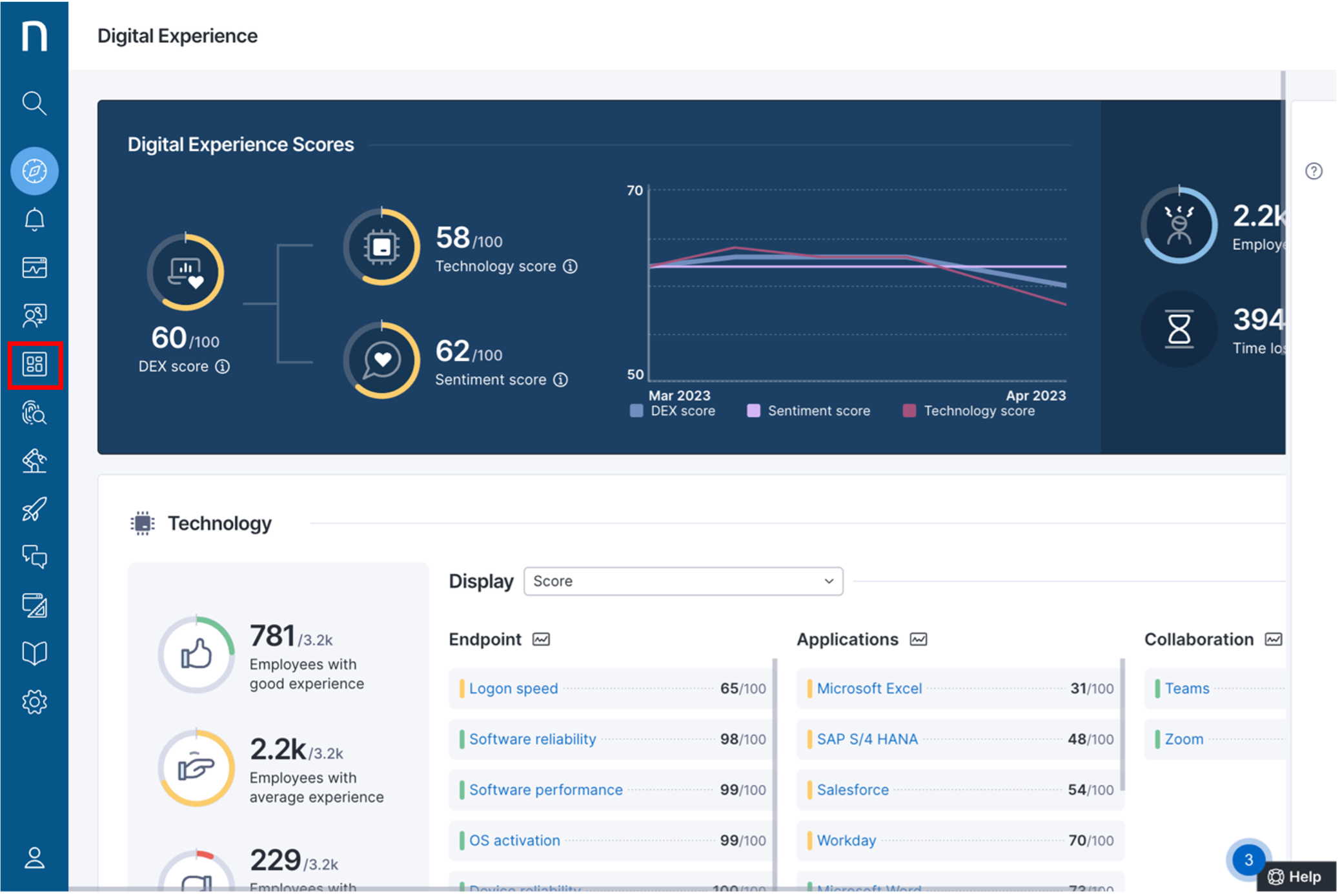Click the Sentiment score info tooltip icon
This screenshot has height=896, width=1340.
561,380
